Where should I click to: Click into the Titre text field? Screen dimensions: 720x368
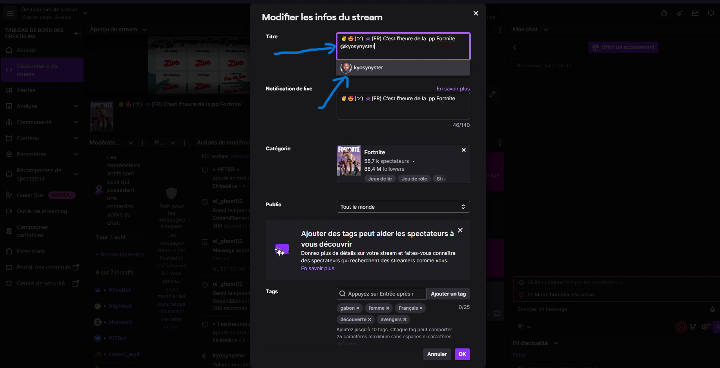(403, 46)
